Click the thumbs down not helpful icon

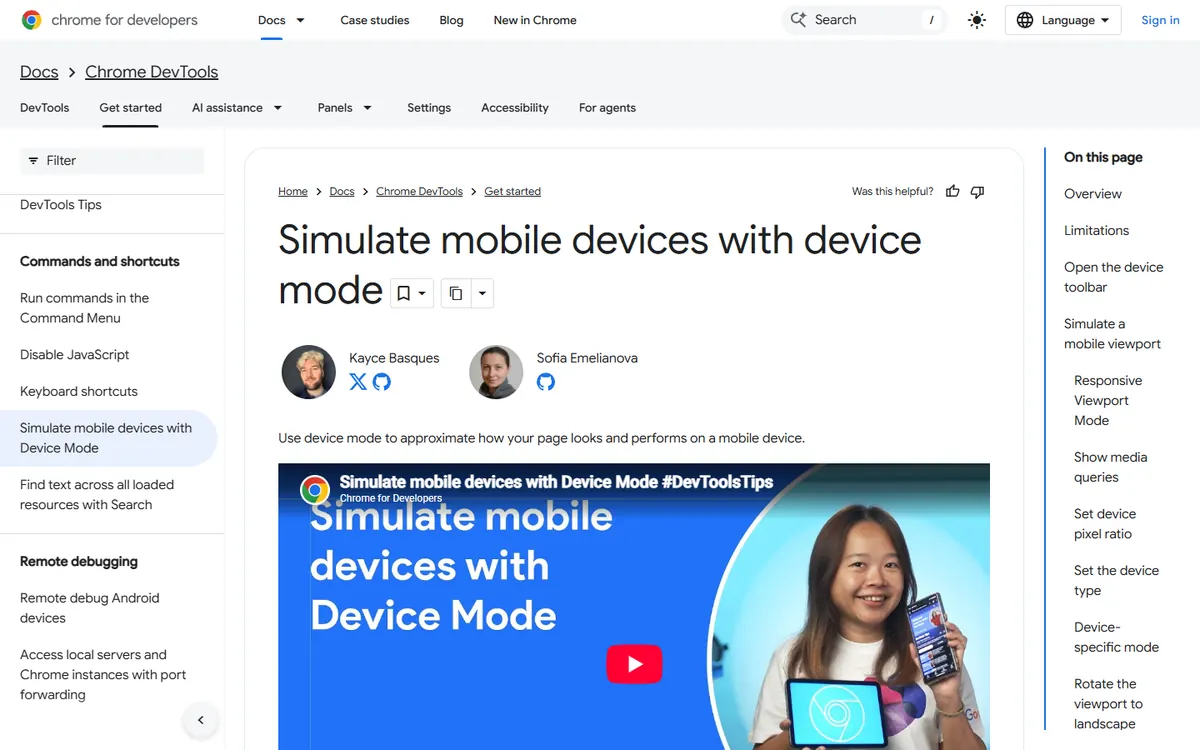coord(977,191)
